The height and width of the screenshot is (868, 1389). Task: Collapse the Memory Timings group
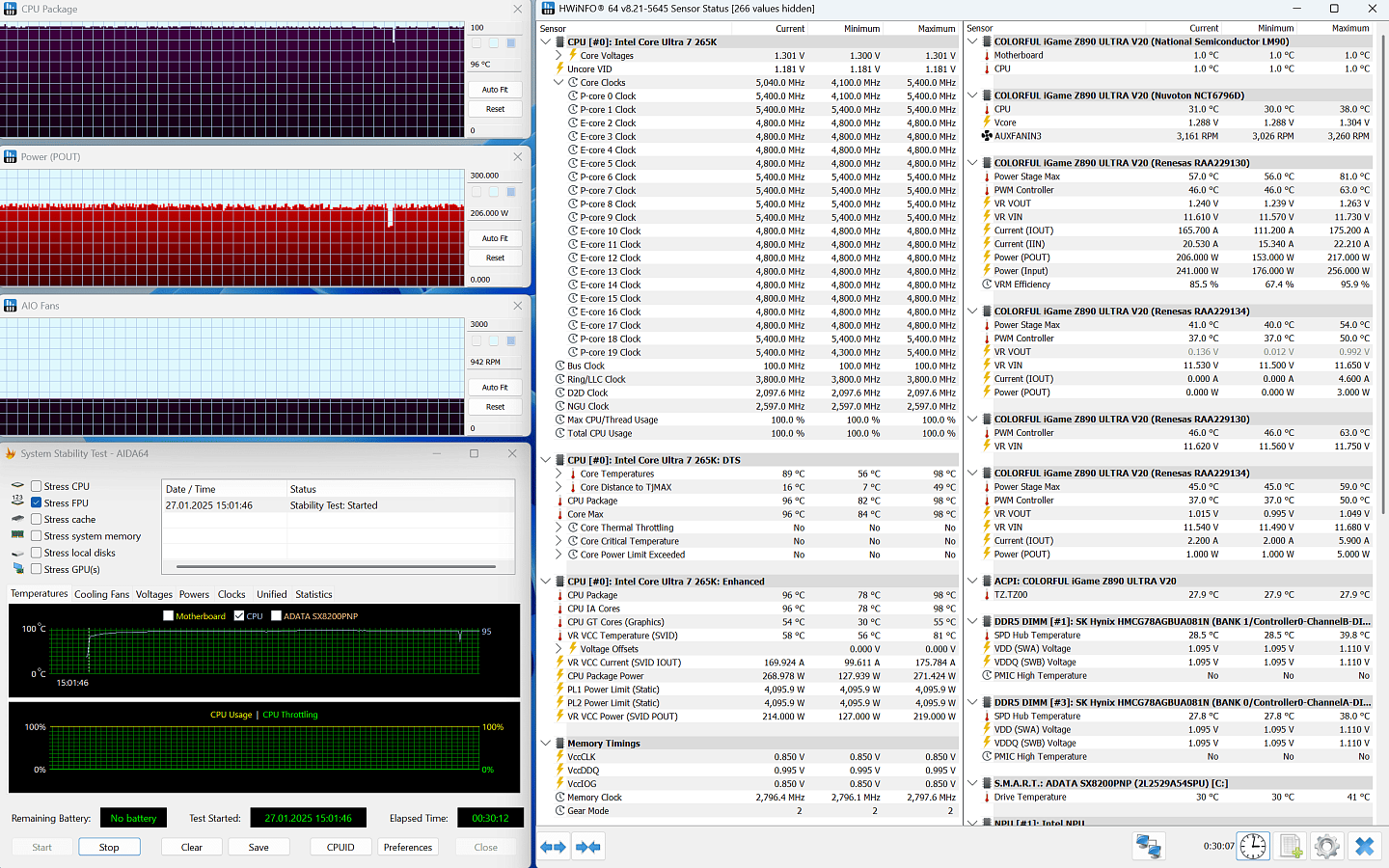click(x=546, y=744)
